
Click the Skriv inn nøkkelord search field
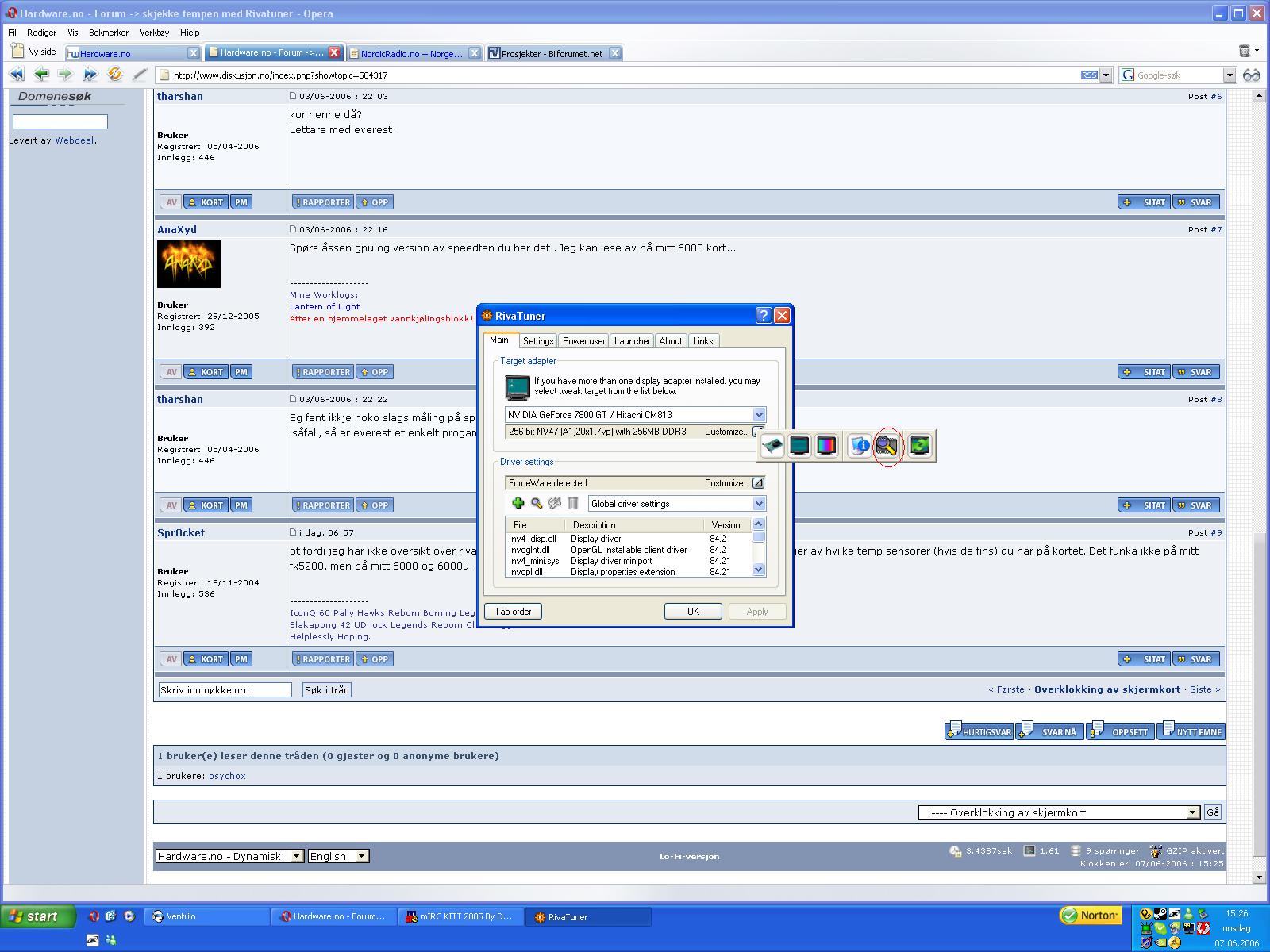click(225, 689)
